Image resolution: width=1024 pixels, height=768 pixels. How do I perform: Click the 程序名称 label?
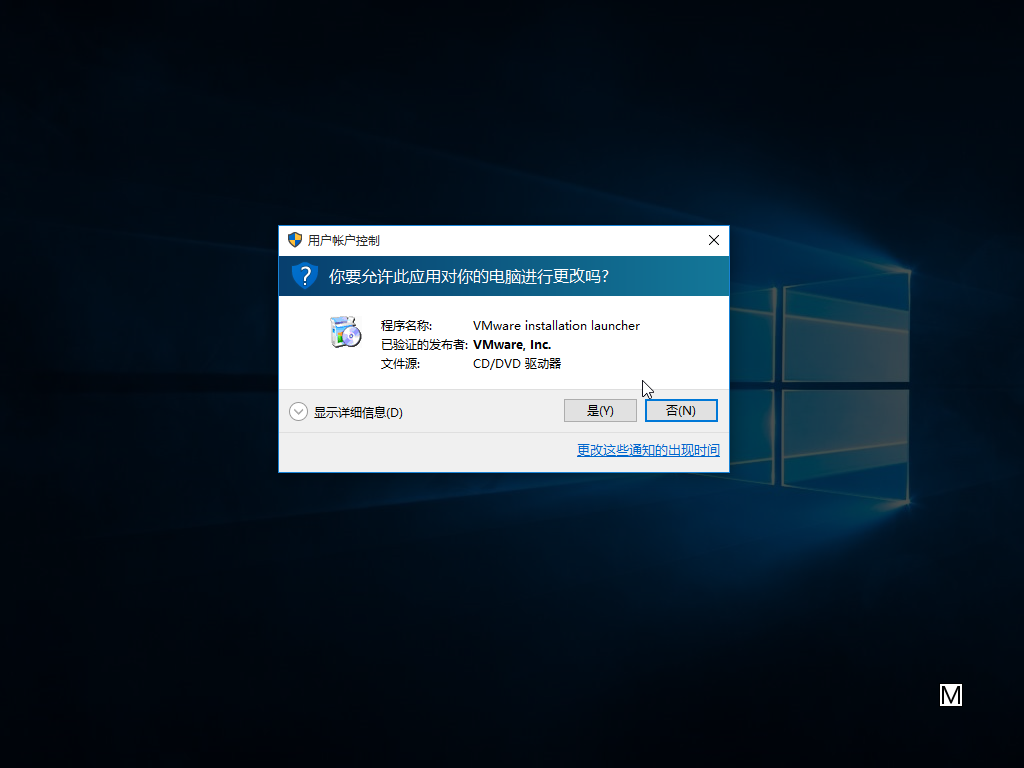(406, 325)
